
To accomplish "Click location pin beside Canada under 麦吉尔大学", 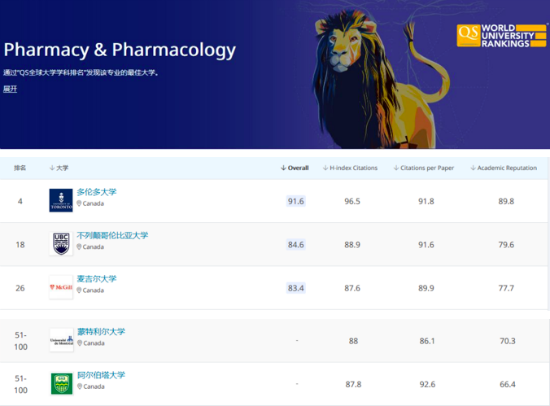I will (x=79, y=290).
